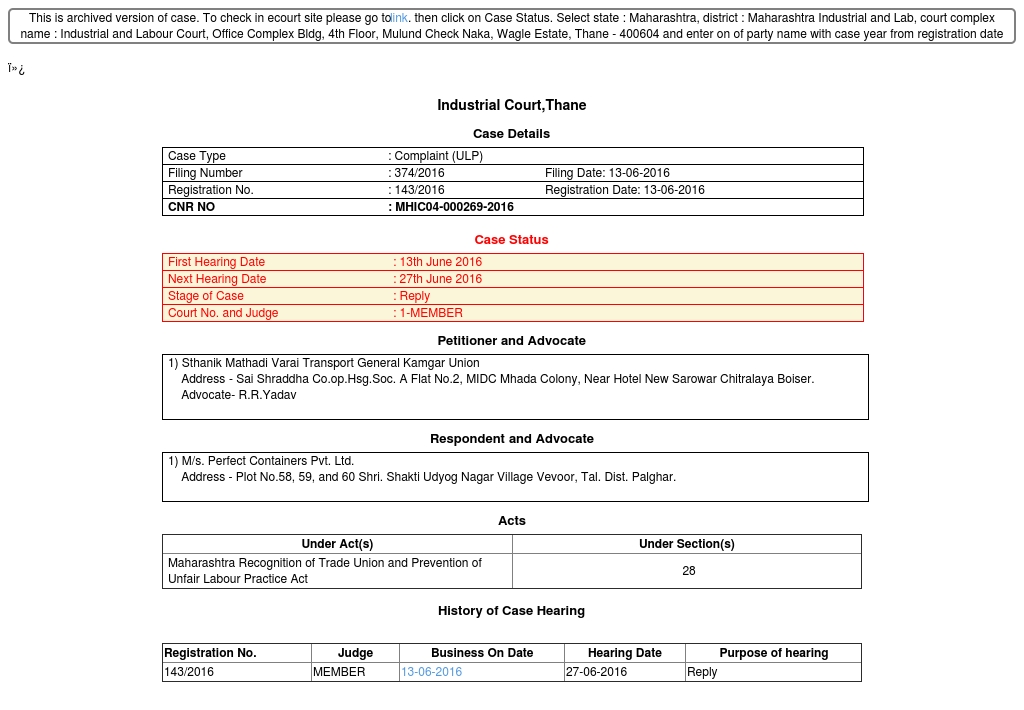Select the Hearing Date 27-06-2016 cell
Image resolution: width=1024 pixels, height=710 pixels.
(x=596, y=672)
